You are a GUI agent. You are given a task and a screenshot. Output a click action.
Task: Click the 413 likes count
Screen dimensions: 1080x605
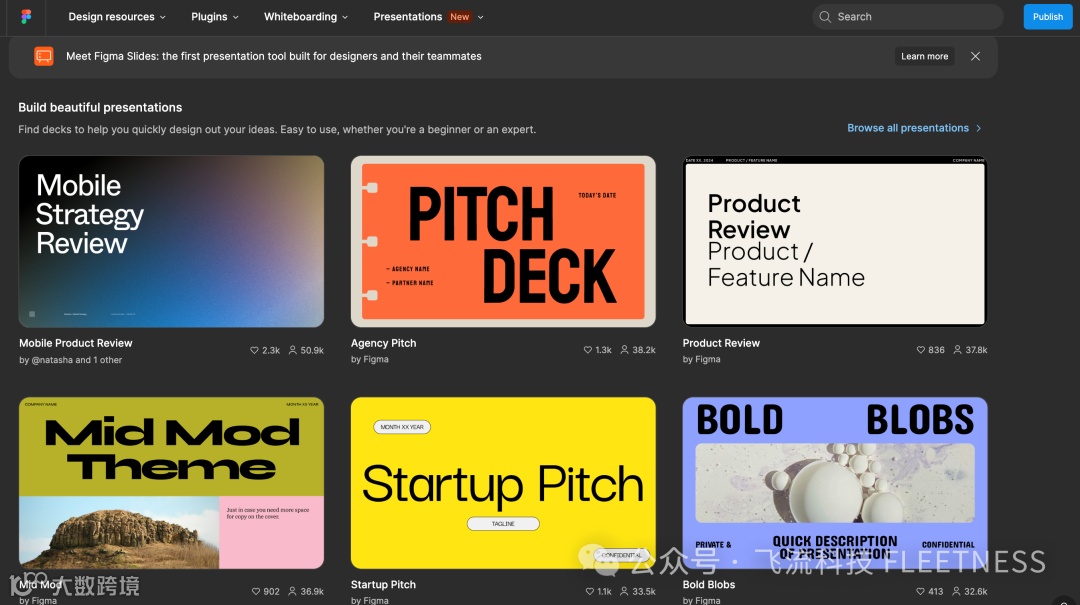(936, 591)
